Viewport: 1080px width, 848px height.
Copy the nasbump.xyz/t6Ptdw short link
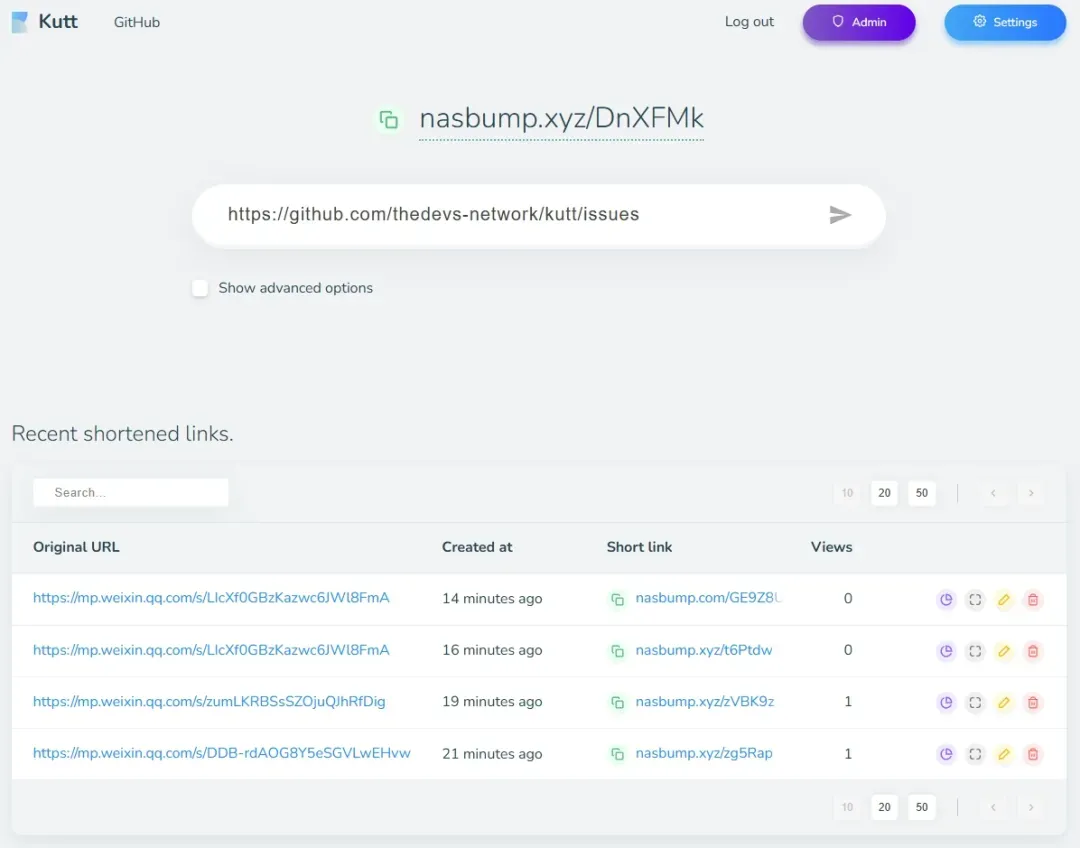click(618, 652)
